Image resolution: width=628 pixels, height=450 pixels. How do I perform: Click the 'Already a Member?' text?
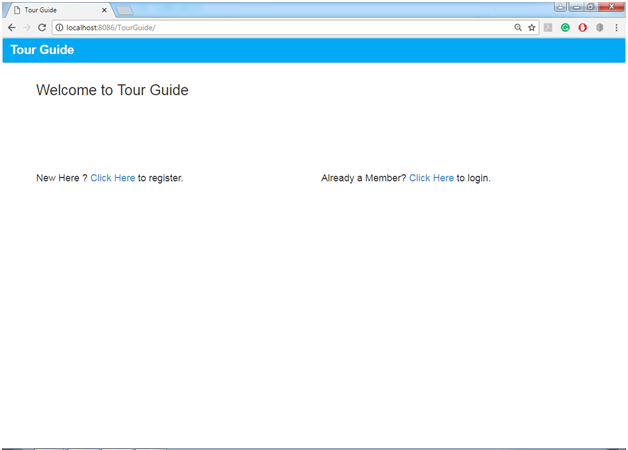(363, 178)
